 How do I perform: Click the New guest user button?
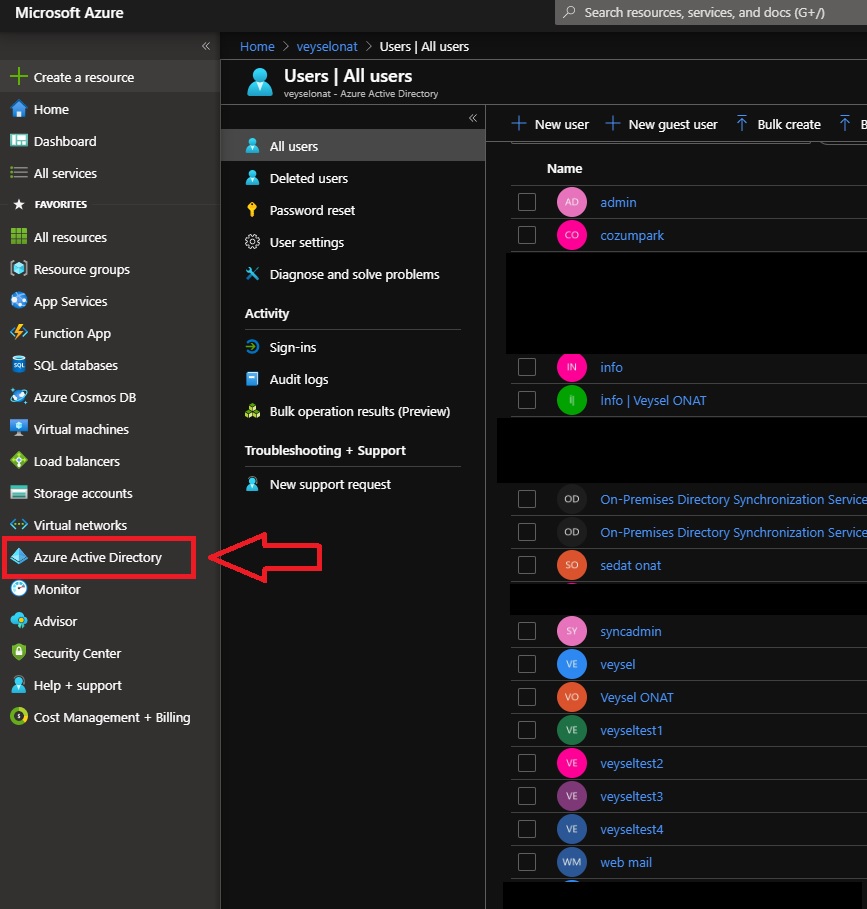point(661,124)
